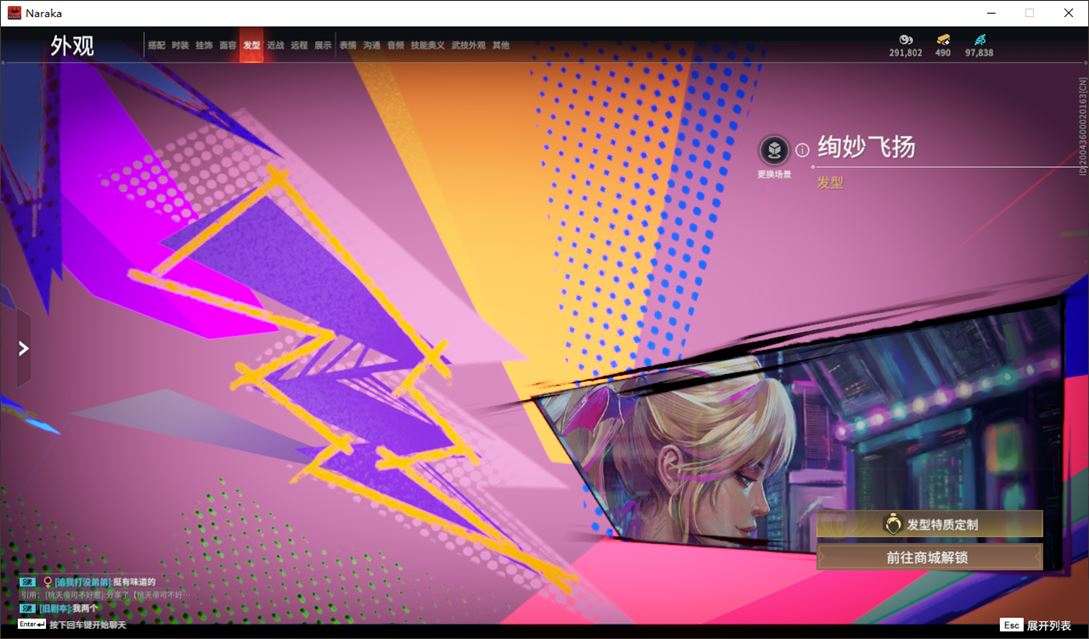Switch to the 搭配 tab

pyautogui.click(x=156, y=45)
